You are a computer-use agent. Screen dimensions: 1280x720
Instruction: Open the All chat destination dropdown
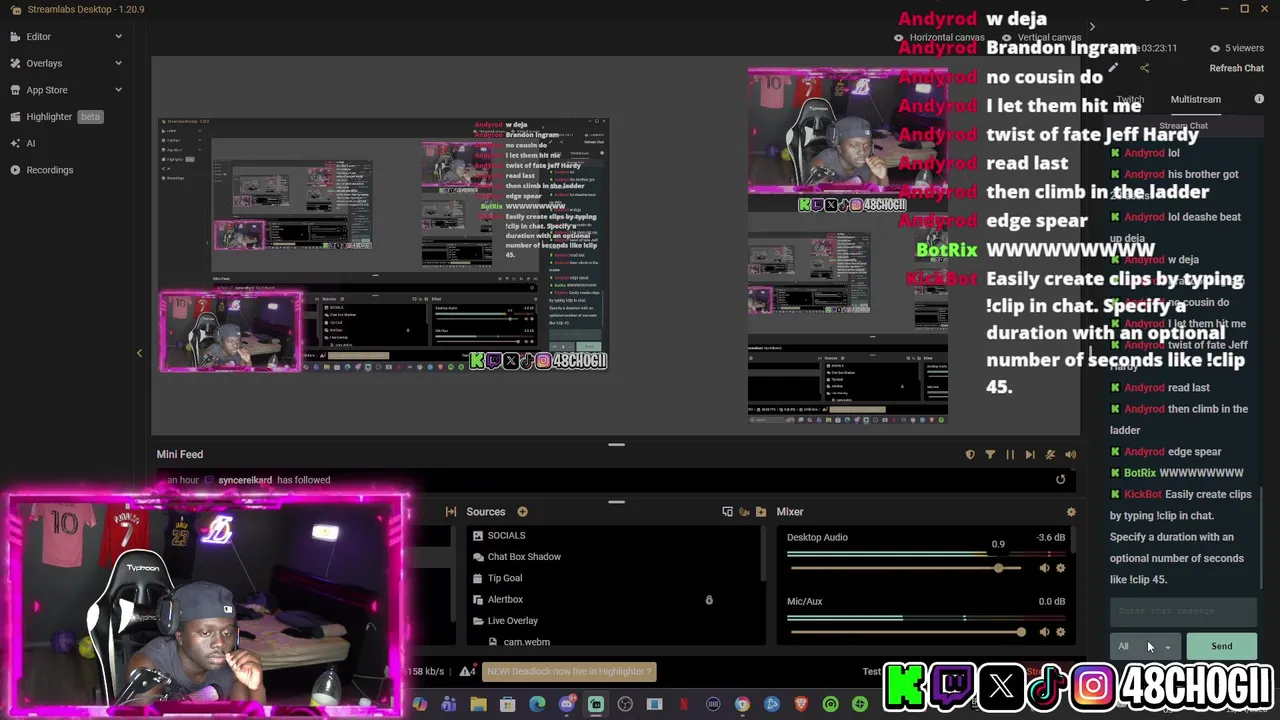[1144, 647]
